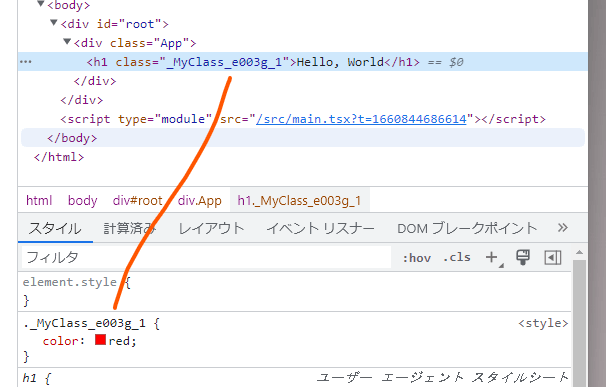Open ellipsis menu on selected h1 row

click(x=26, y=62)
